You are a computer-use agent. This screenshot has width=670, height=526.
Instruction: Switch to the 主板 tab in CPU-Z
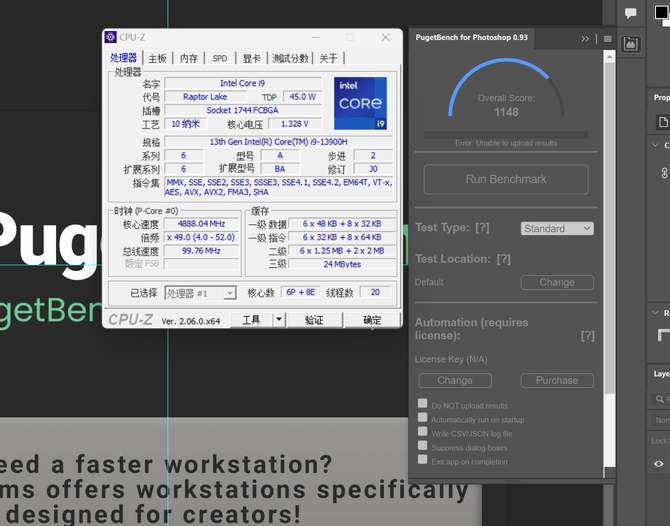point(157,59)
